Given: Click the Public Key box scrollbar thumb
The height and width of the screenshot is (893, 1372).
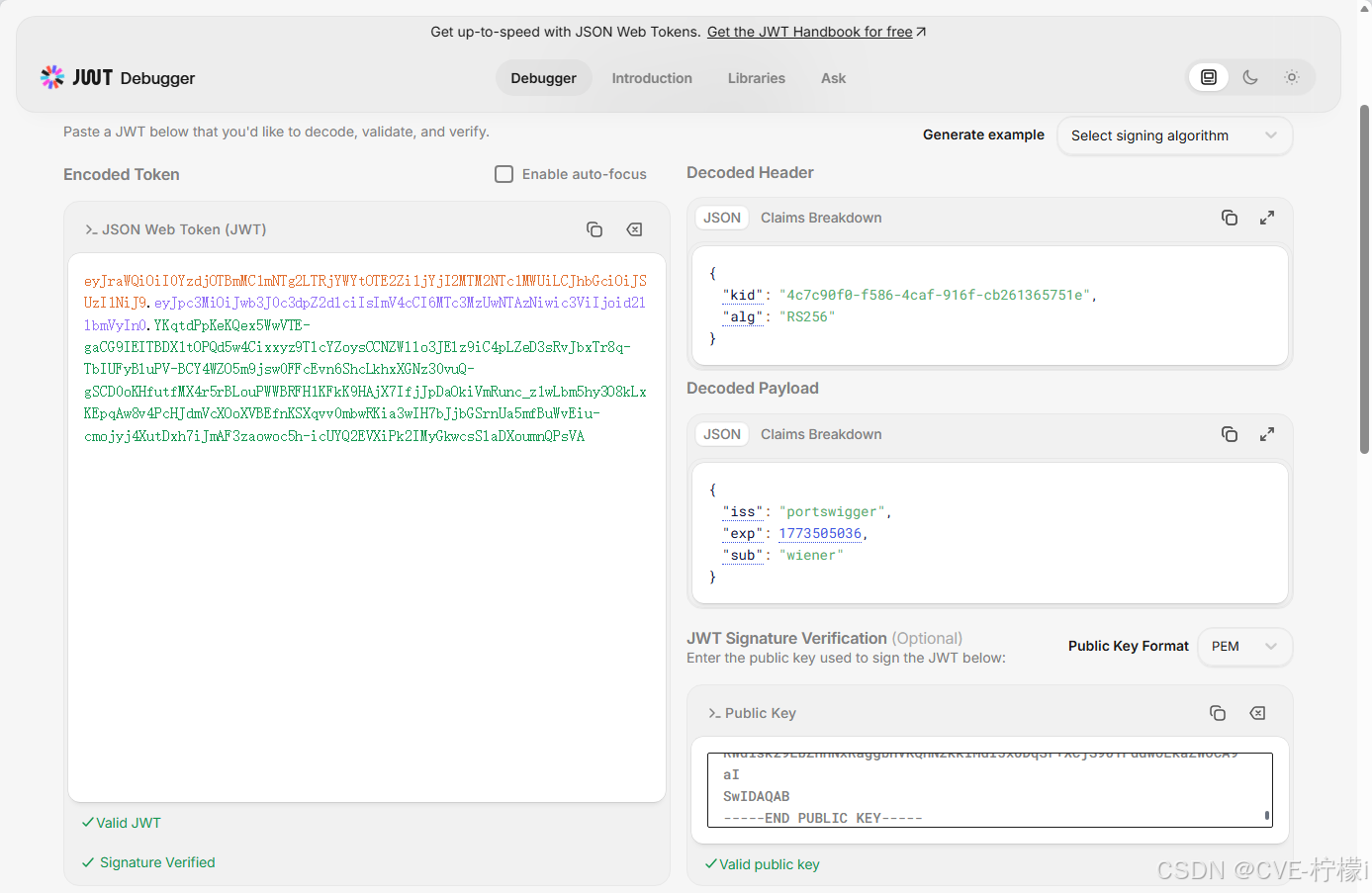Looking at the screenshot, I should (1267, 817).
